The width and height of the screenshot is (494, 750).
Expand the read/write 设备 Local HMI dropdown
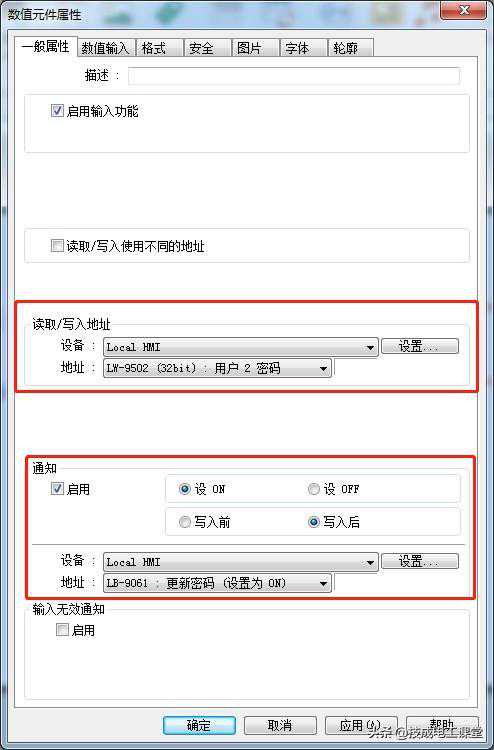pyautogui.click(x=241, y=347)
